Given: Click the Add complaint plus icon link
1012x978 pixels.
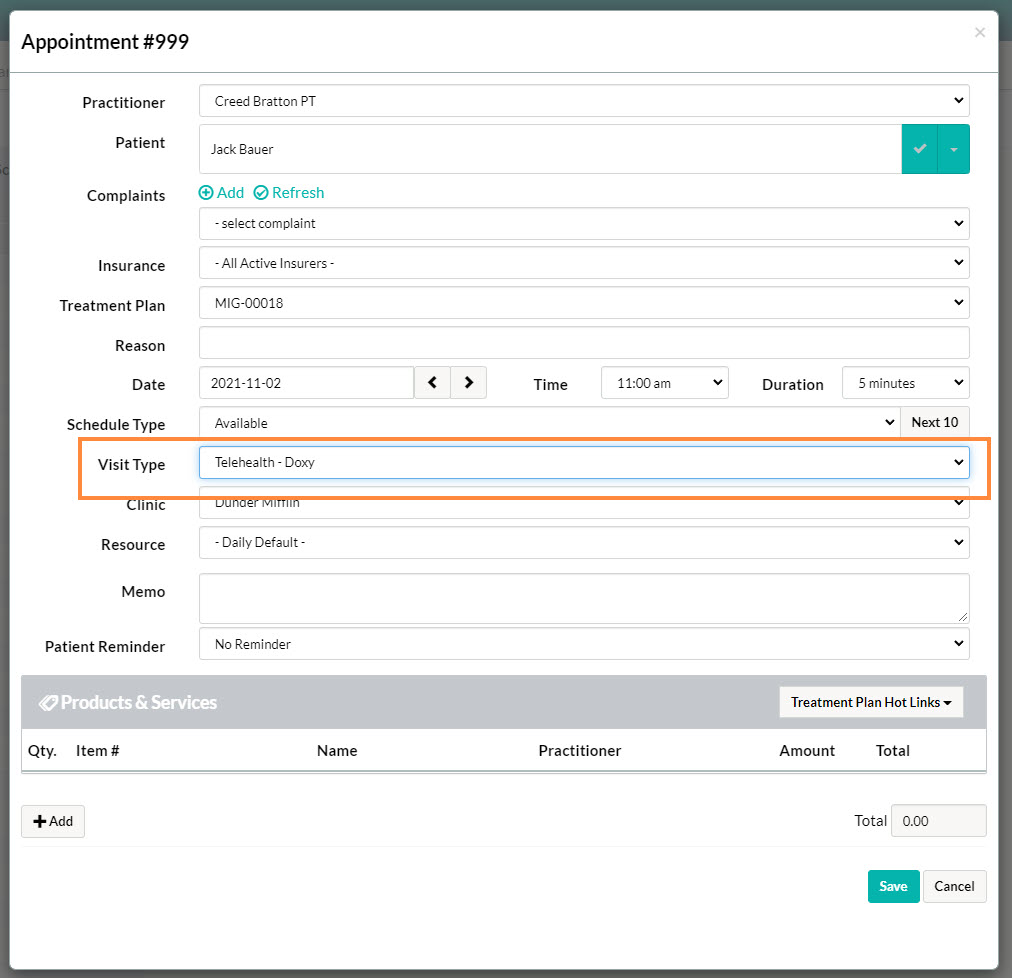Looking at the screenshot, I should tap(221, 193).
